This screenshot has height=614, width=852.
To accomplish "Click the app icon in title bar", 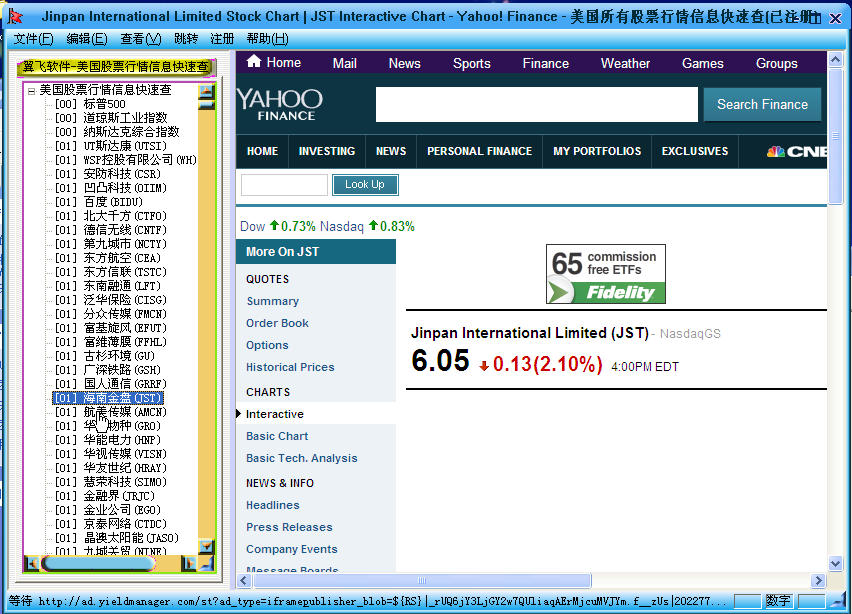I will coord(16,16).
